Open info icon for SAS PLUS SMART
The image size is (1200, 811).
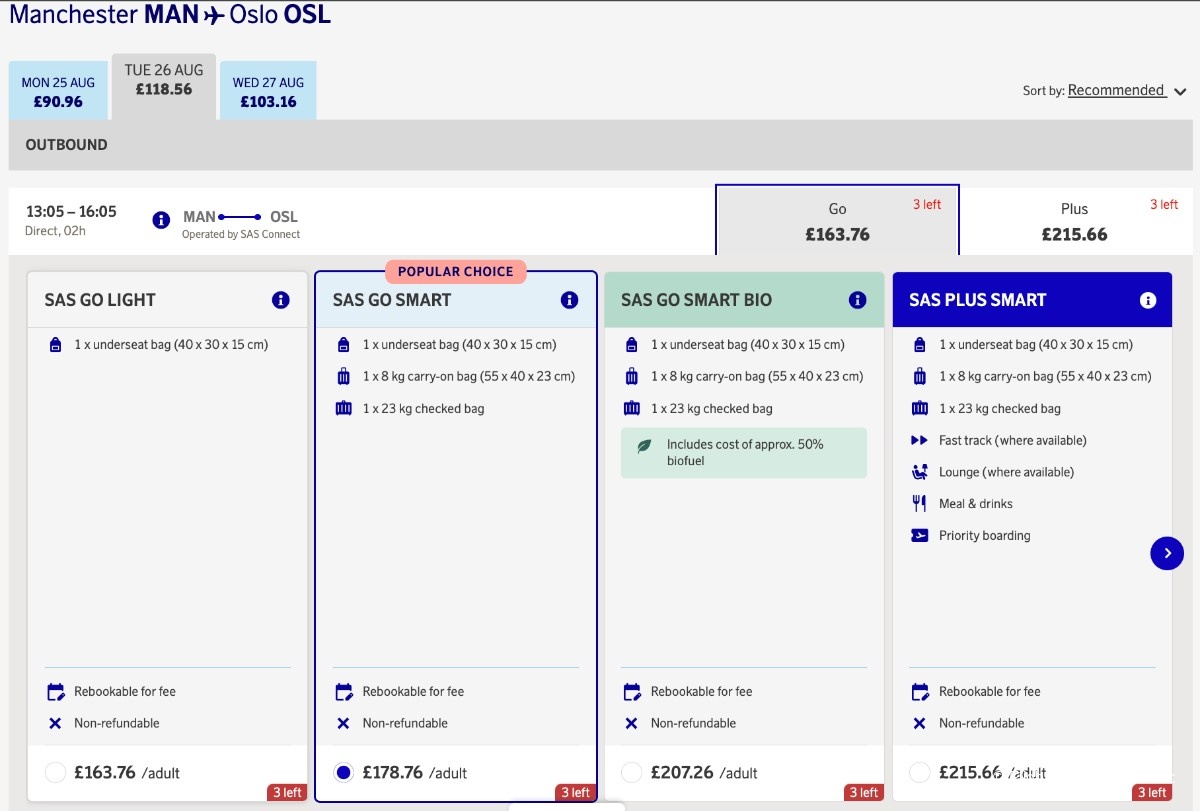[1148, 300]
